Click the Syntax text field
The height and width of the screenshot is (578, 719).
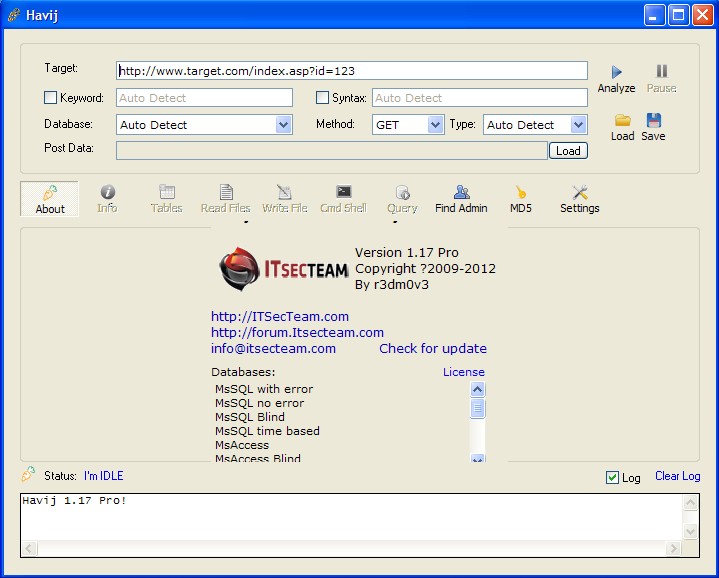point(480,98)
